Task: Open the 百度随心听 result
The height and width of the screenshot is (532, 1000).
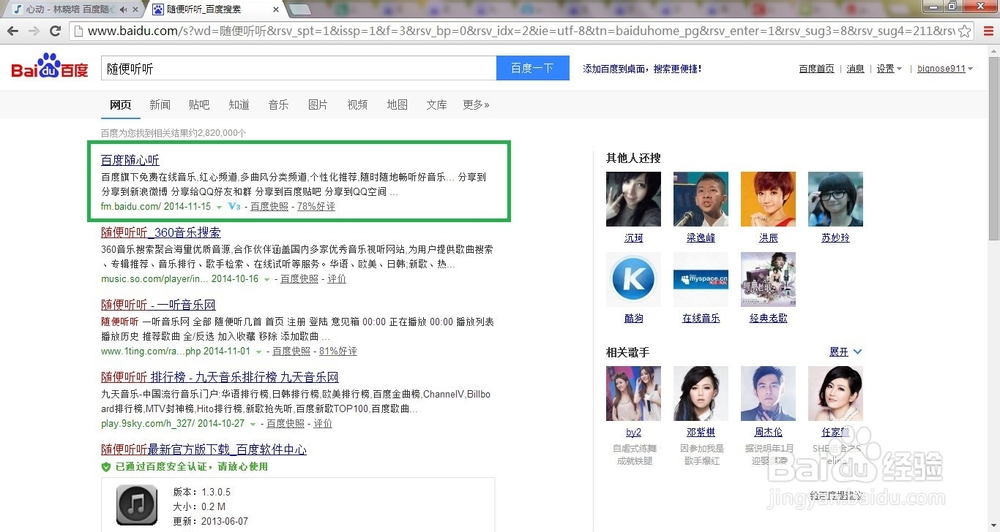Action: [x=130, y=160]
